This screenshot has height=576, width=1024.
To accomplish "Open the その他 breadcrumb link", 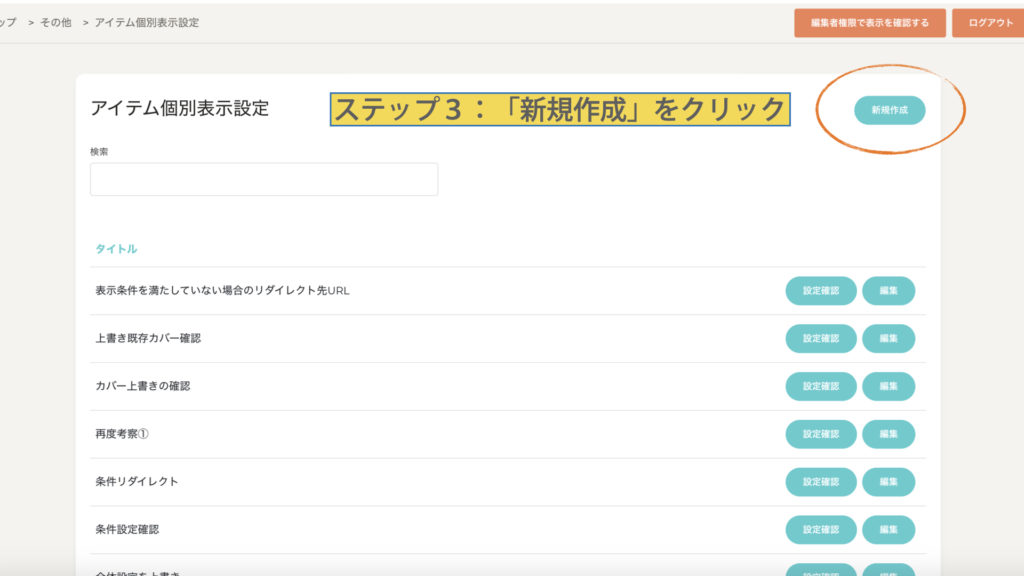I will pos(55,22).
